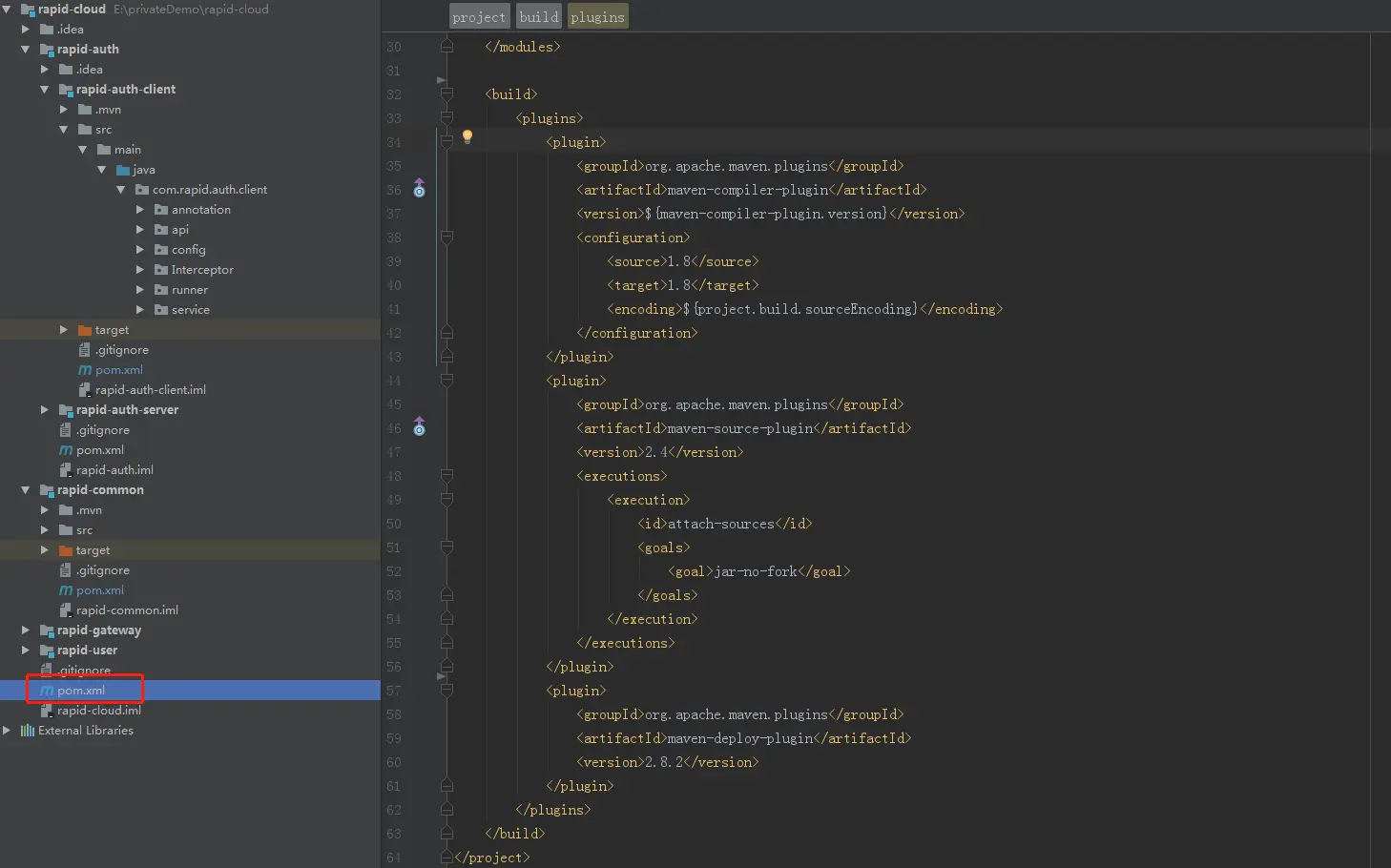
Task: Click the gutter marker beside maven-compiler-plugin line
Action: click(419, 189)
